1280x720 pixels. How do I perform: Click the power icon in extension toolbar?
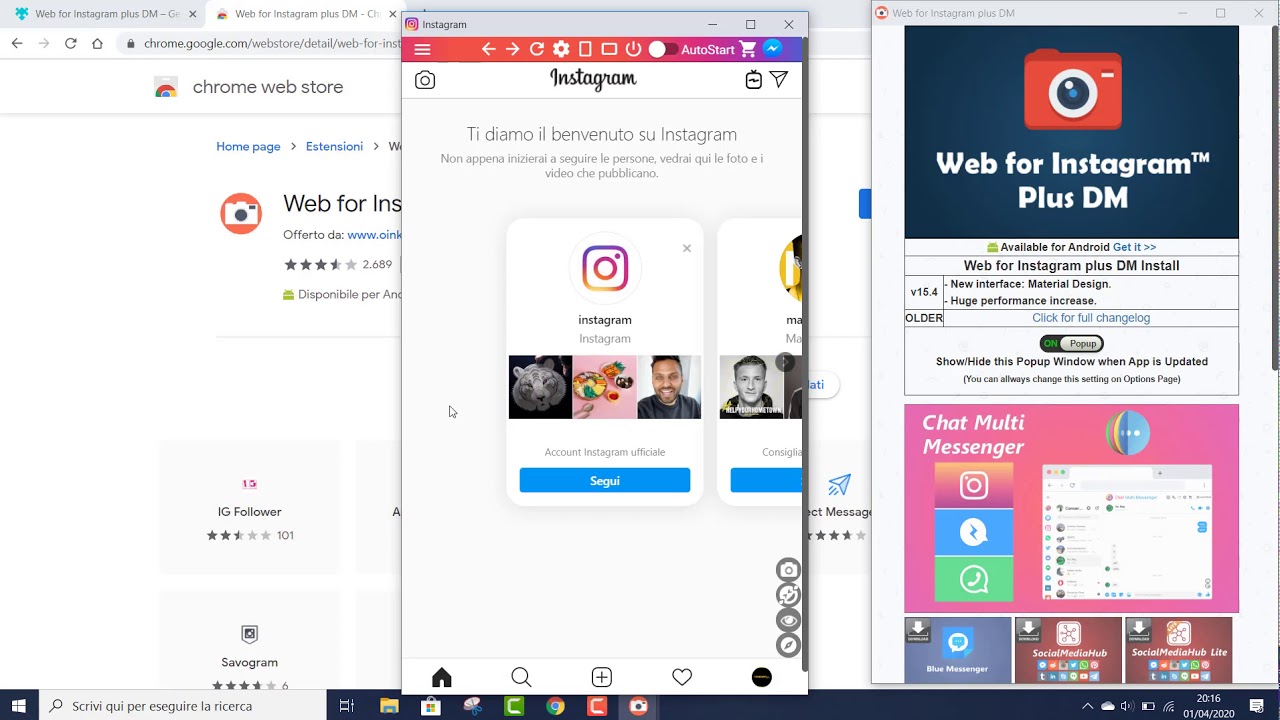point(633,50)
